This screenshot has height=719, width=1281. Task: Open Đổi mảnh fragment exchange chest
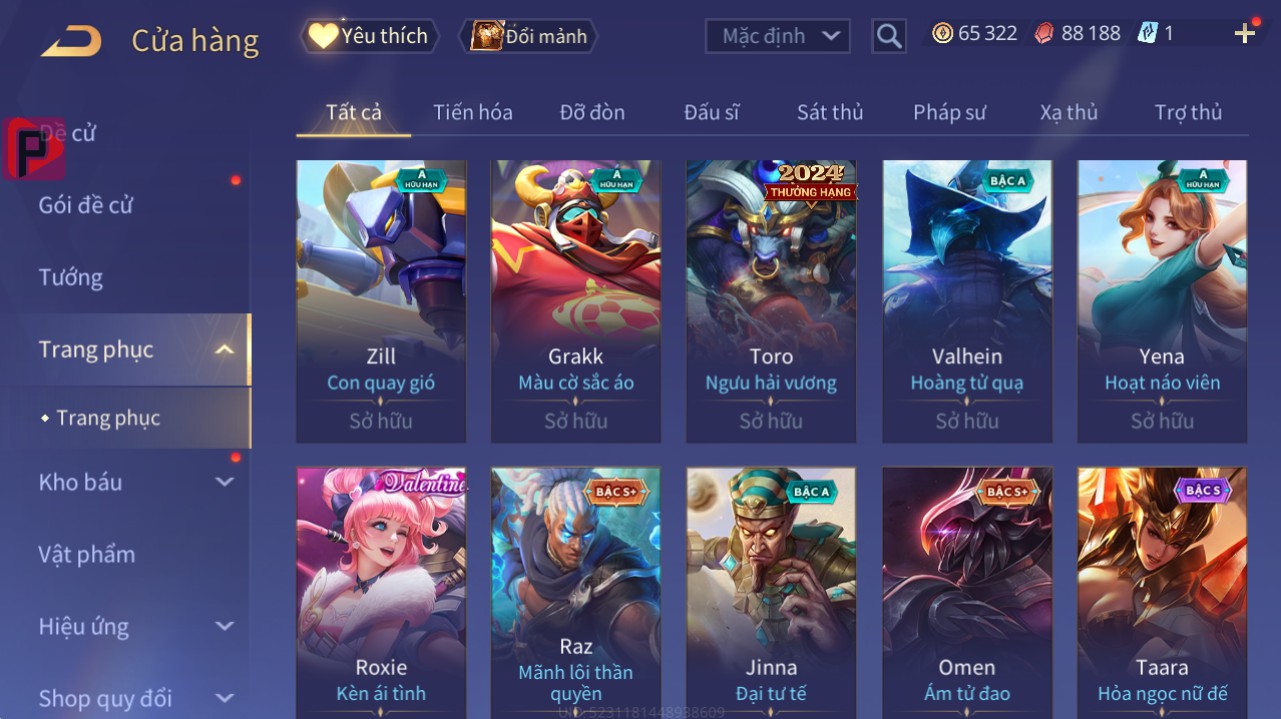(528, 36)
